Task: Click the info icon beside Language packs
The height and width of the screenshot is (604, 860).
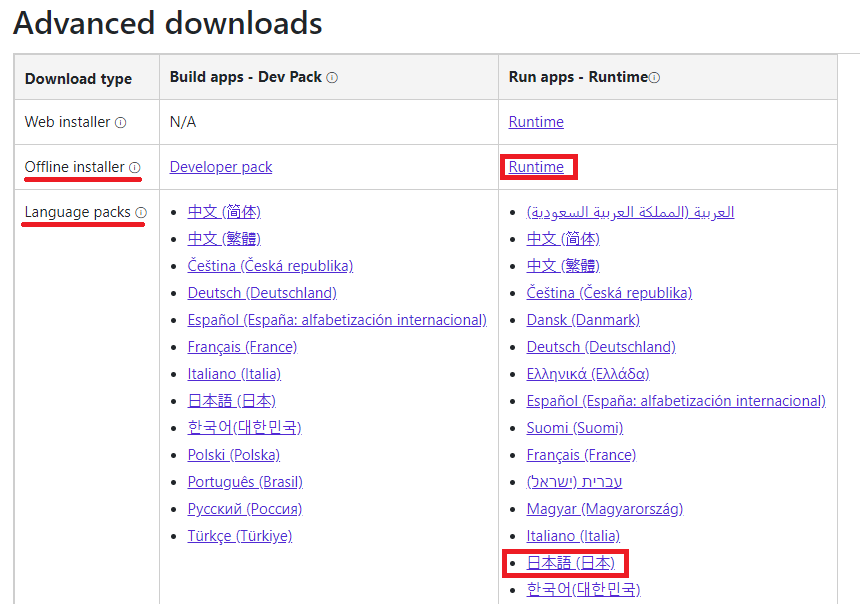Action: click(141, 213)
